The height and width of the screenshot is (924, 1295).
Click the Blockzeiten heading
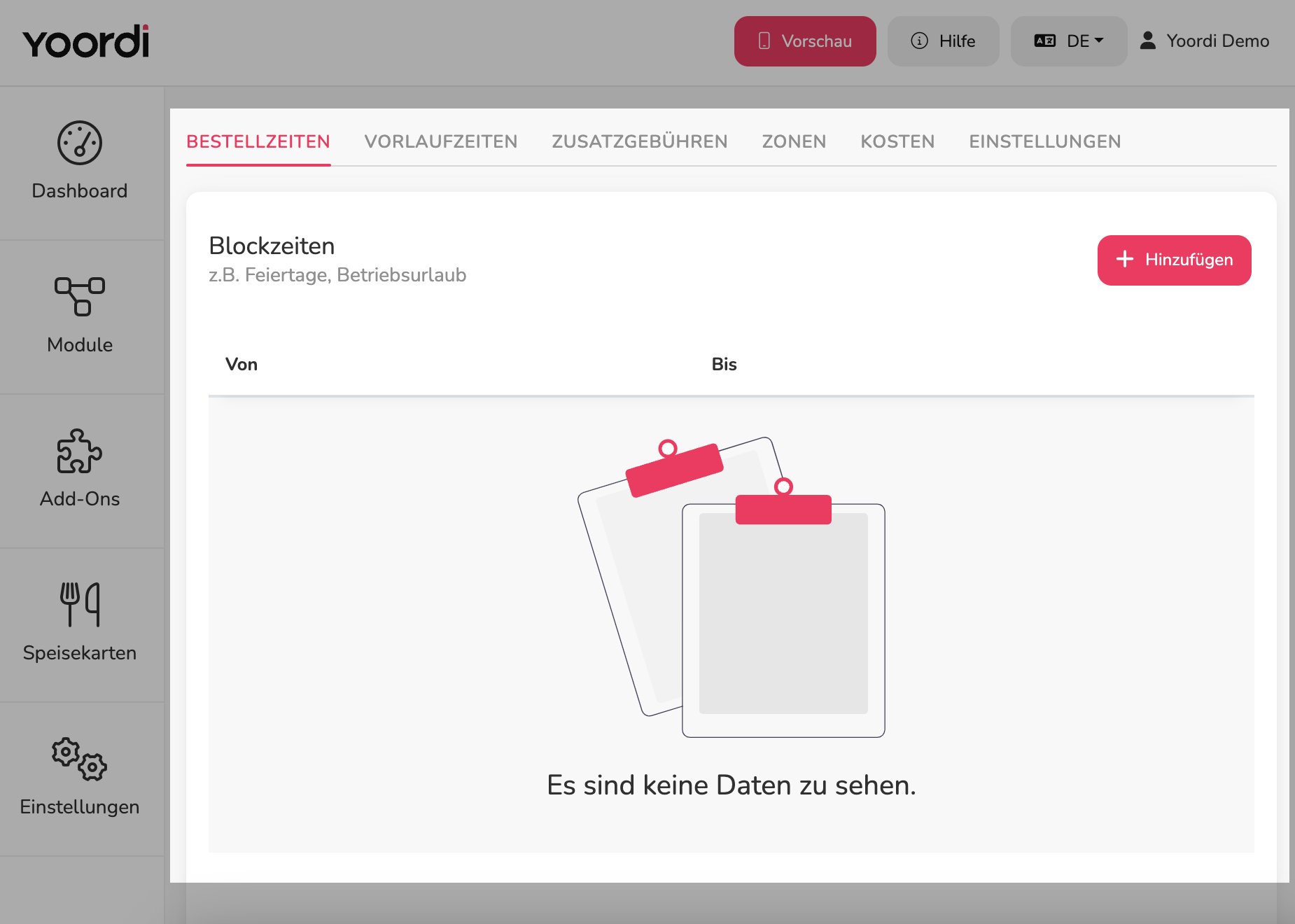272,246
